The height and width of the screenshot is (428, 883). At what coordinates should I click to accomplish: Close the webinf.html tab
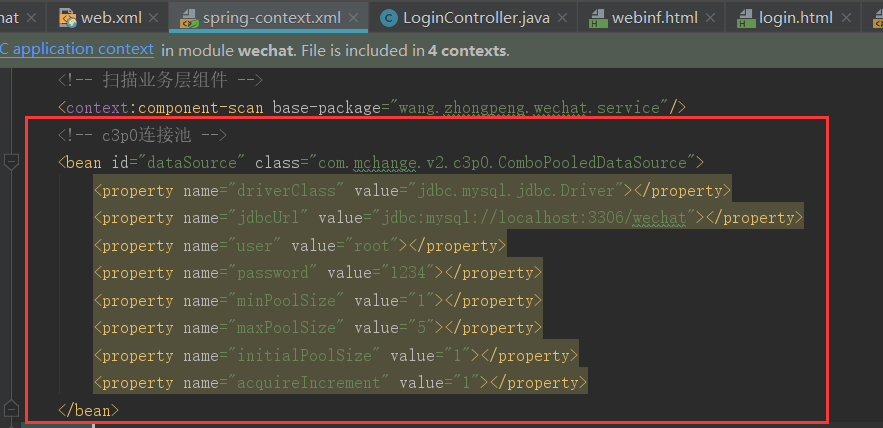(710, 18)
